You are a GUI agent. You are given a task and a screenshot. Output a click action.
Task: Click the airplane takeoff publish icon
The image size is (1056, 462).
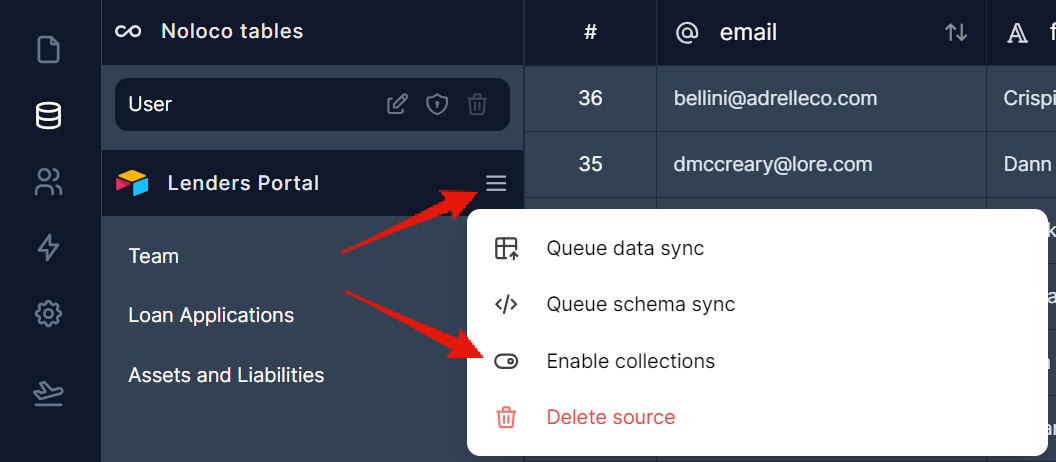click(48, 394)
